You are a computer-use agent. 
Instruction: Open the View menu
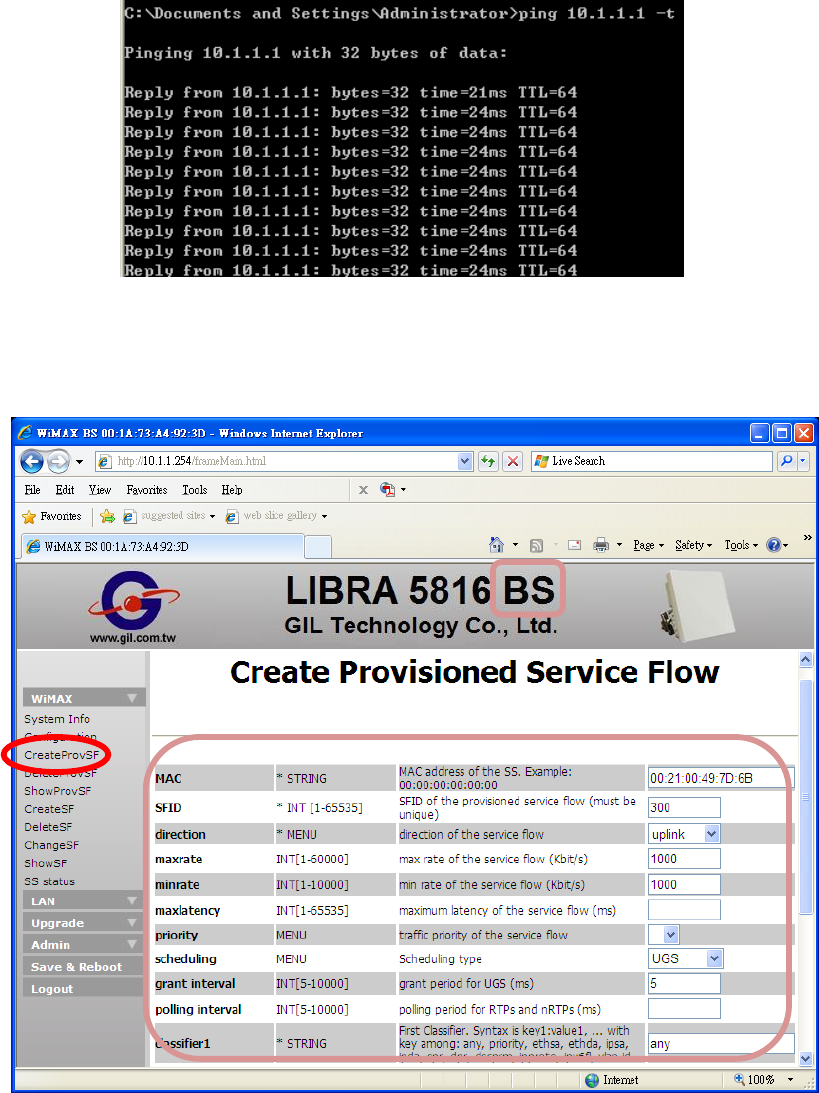point(100,490)
